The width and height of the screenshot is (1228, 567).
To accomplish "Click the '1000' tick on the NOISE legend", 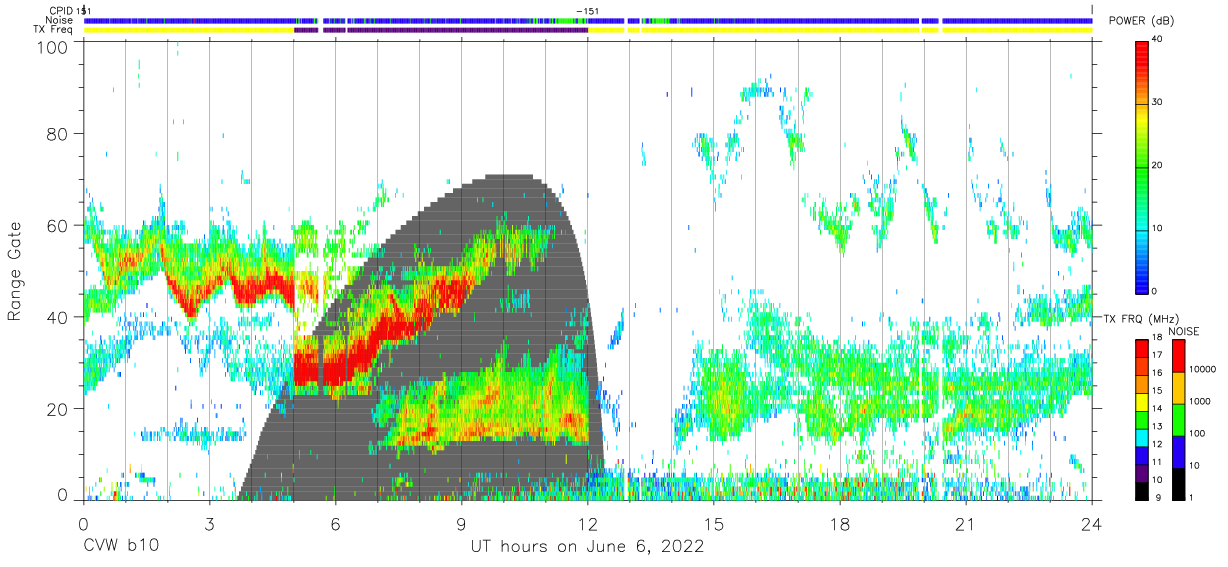I will [1198, 403].
